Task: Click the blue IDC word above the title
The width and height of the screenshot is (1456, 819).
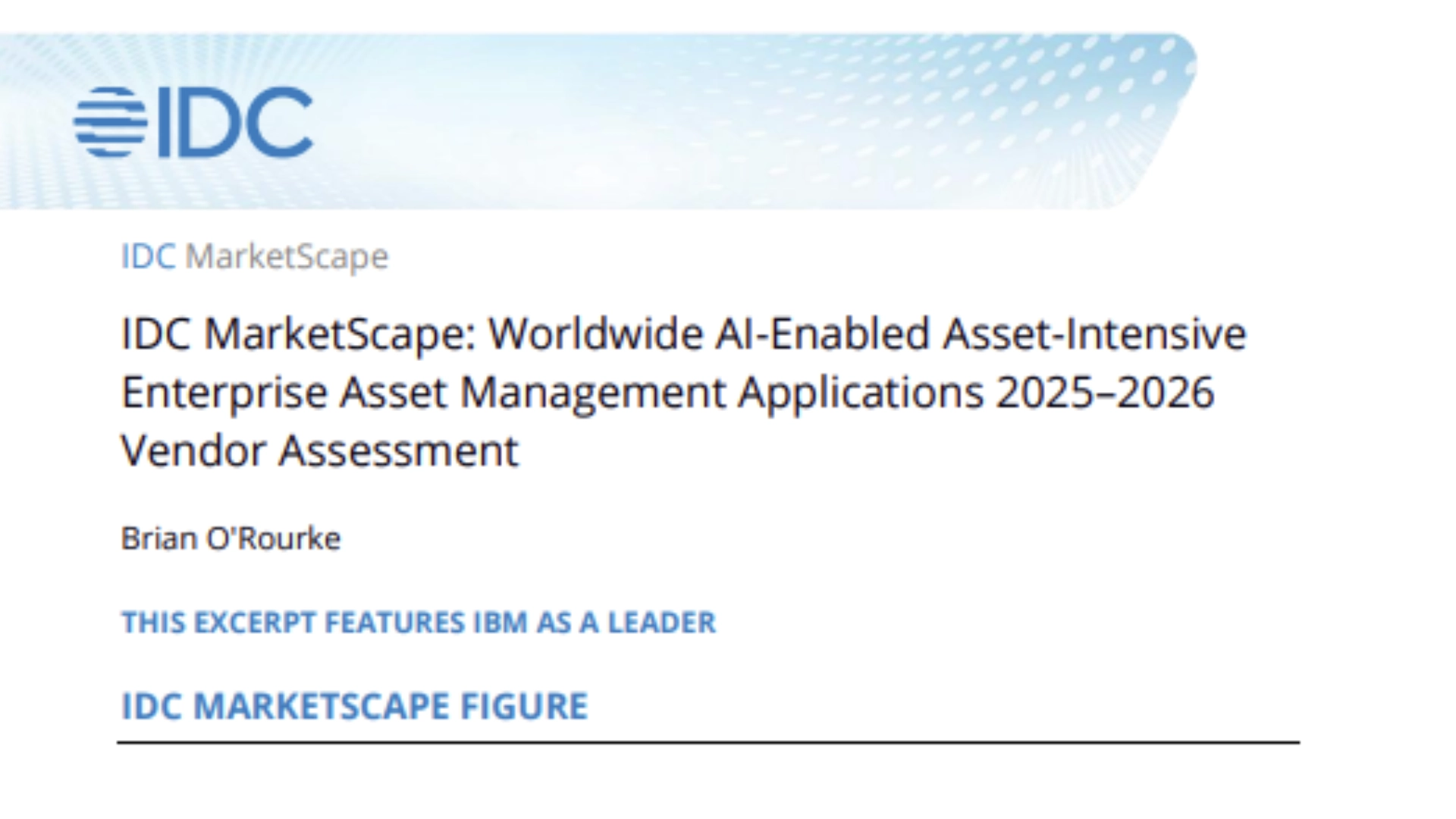Action: tap(149, 256)
